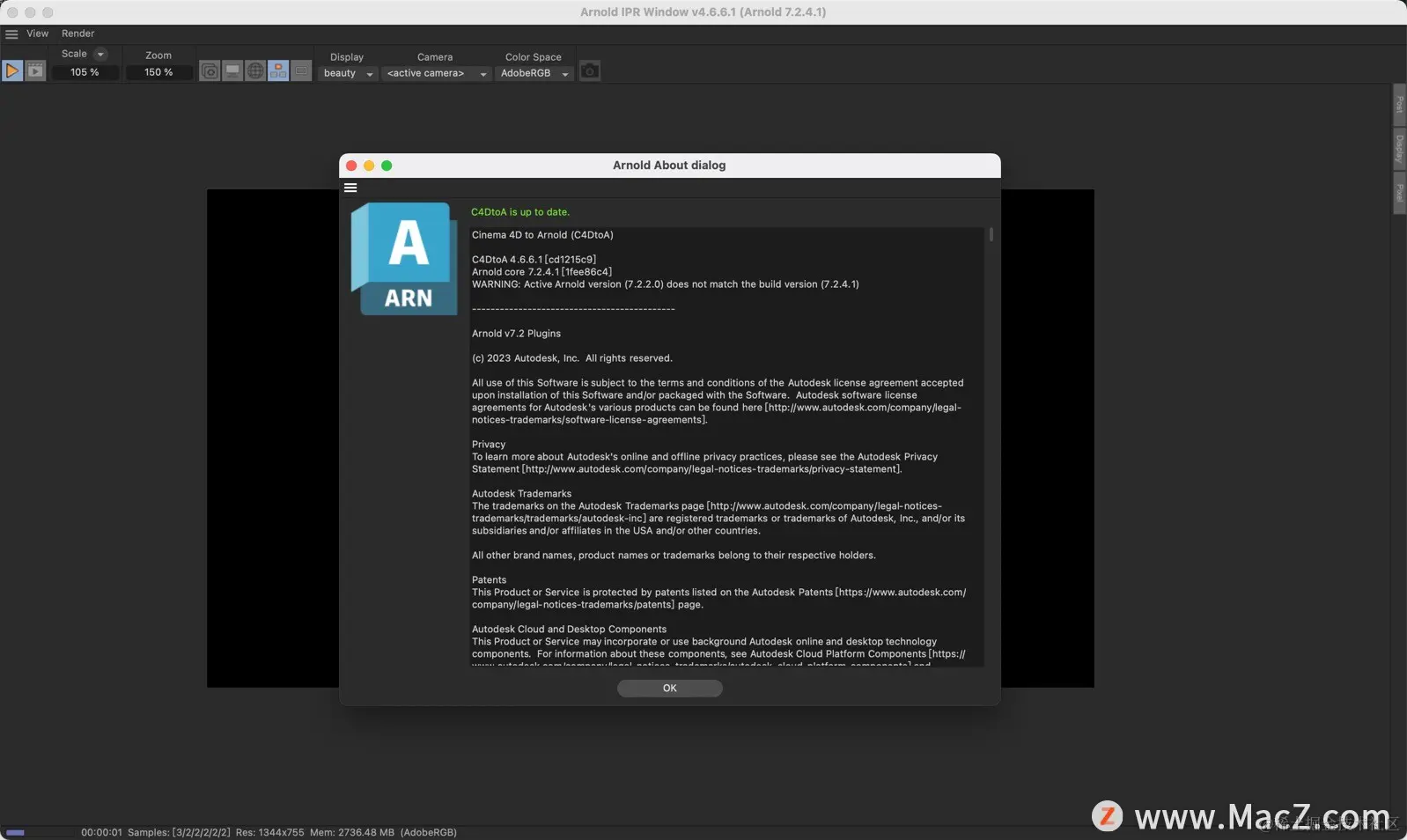
Task: Click 'Autodesk Cloud and Desktop Components' heading
Action: point(569,630)
